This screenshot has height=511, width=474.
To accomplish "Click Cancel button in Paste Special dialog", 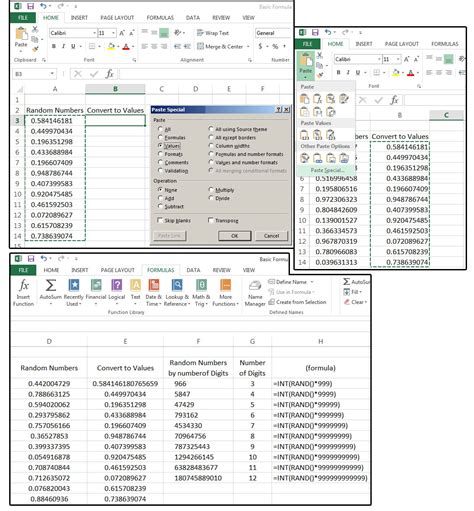I will pyautogui.click(x=271, y=236).
